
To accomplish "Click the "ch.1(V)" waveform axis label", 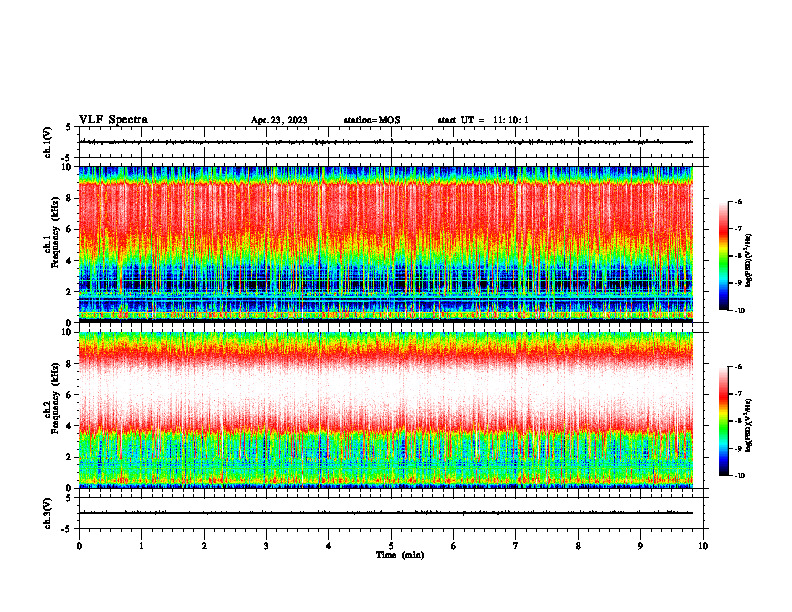I will [x=47, y=142].
